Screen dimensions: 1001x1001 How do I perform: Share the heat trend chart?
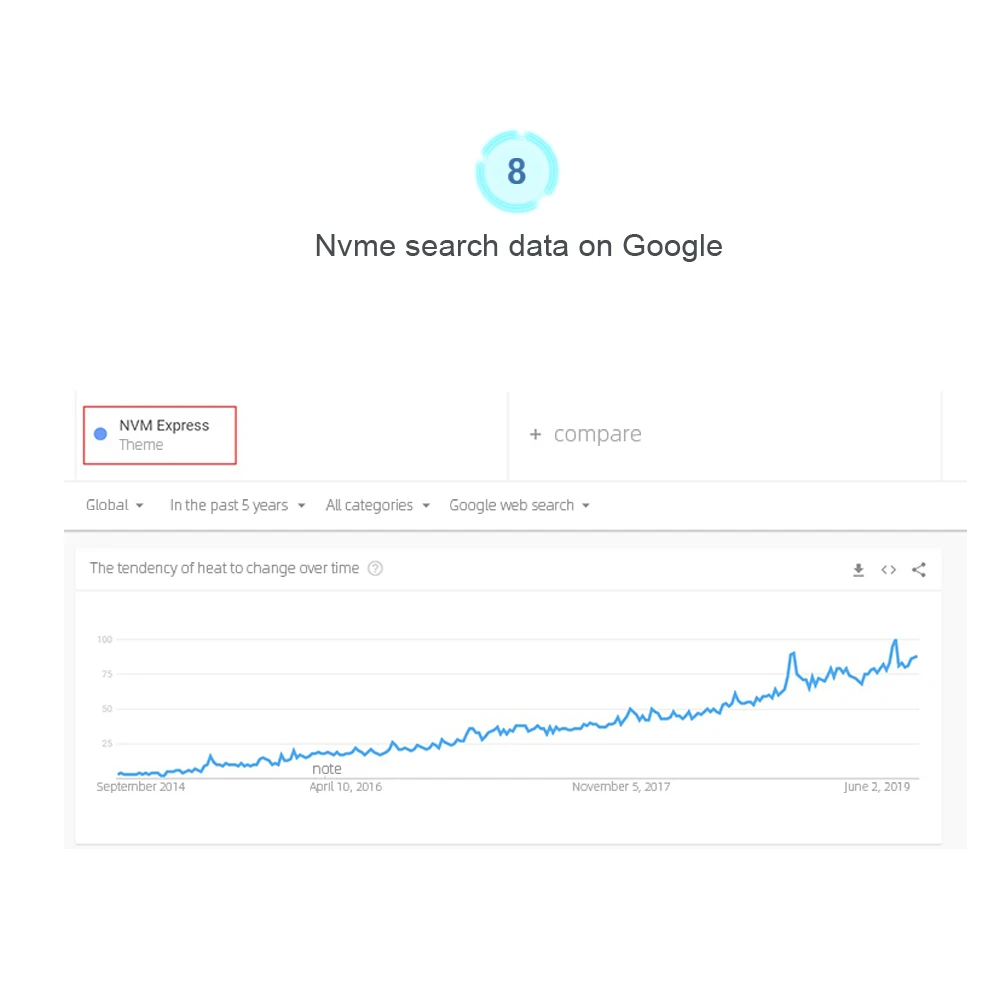click(x=919, y=569)
